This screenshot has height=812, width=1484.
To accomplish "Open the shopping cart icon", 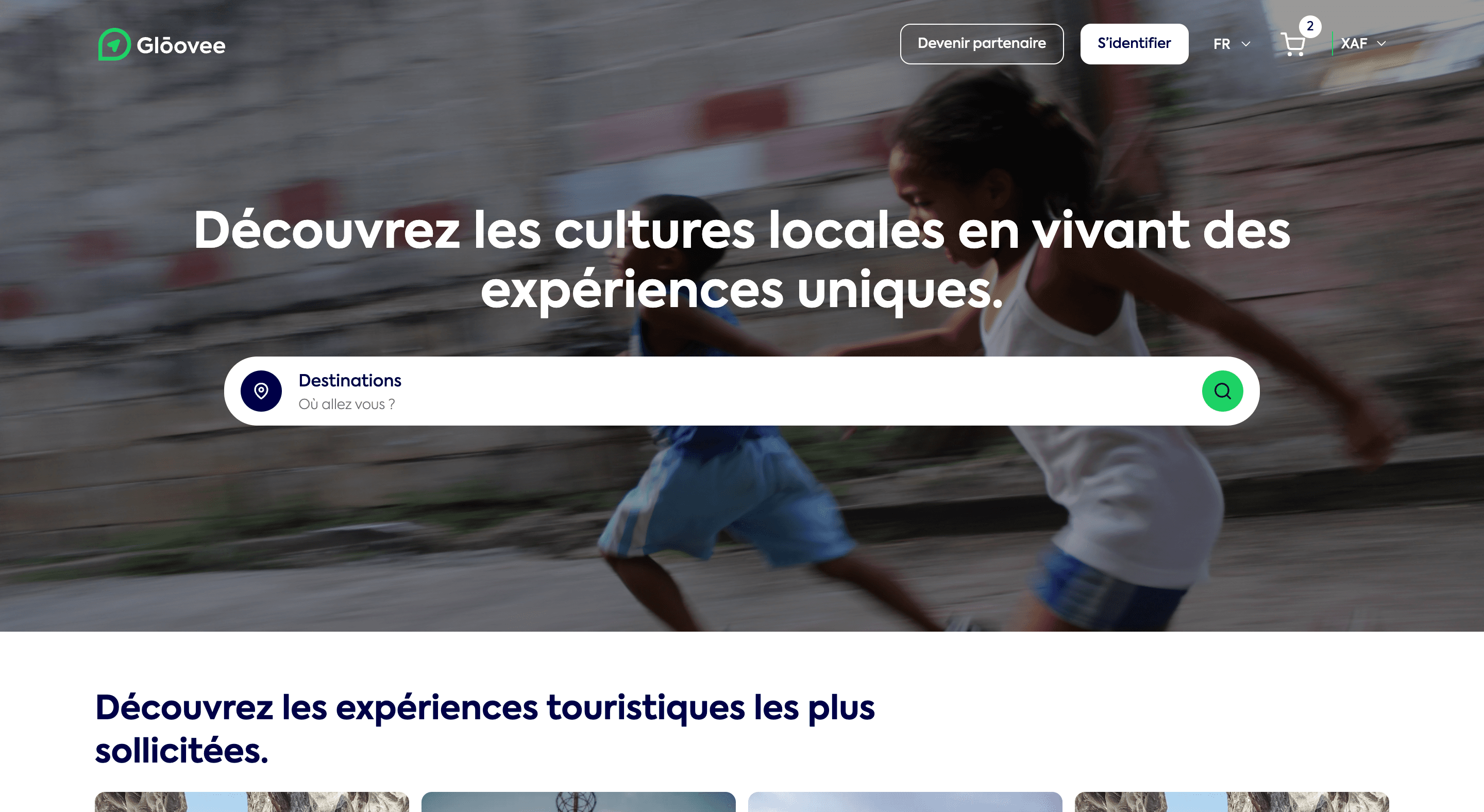I will [1293, 44].
